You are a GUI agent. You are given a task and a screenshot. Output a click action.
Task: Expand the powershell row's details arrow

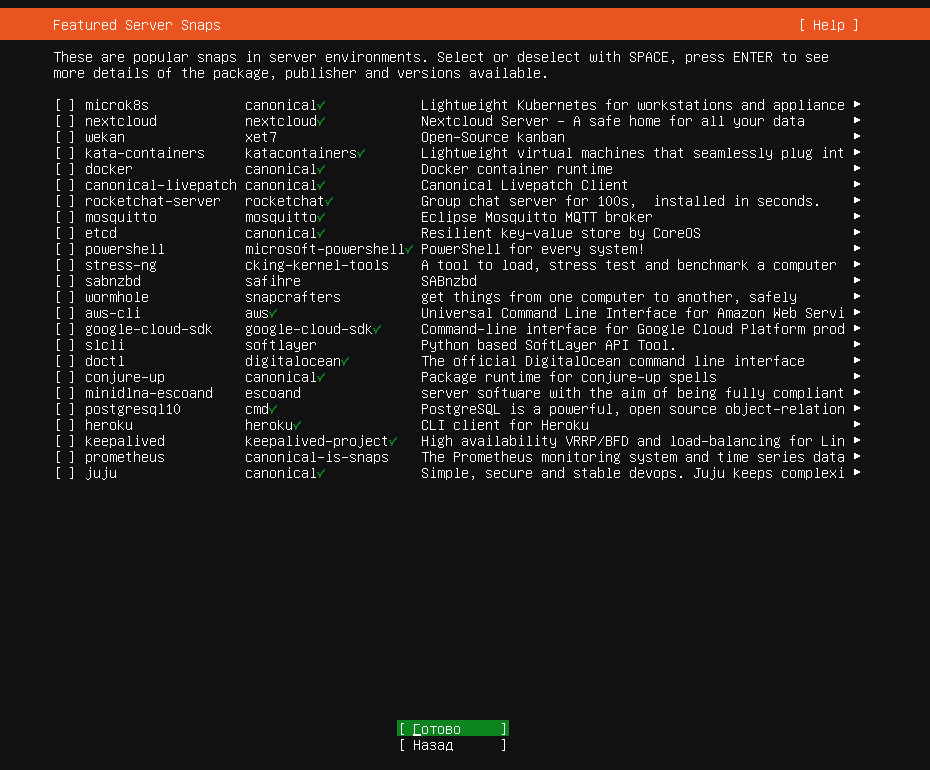pos(856,249)
